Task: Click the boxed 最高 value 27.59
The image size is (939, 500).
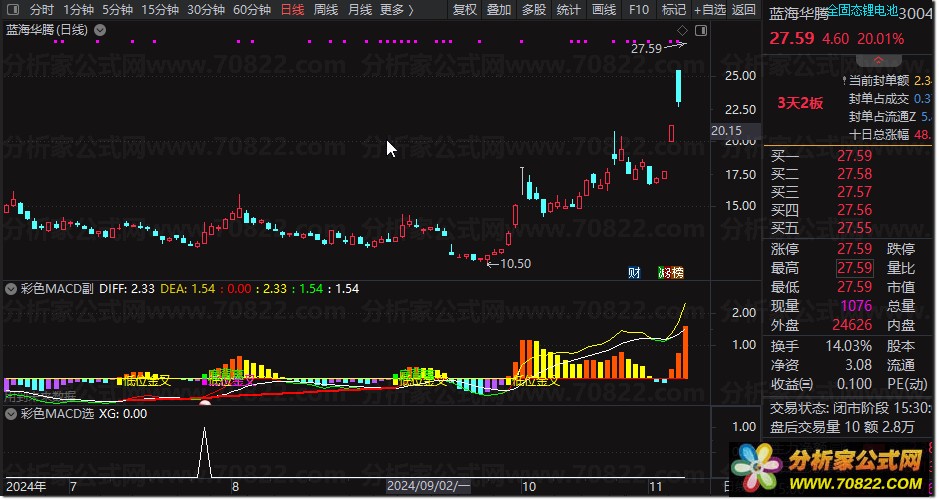Action: [x=855, y=268]
